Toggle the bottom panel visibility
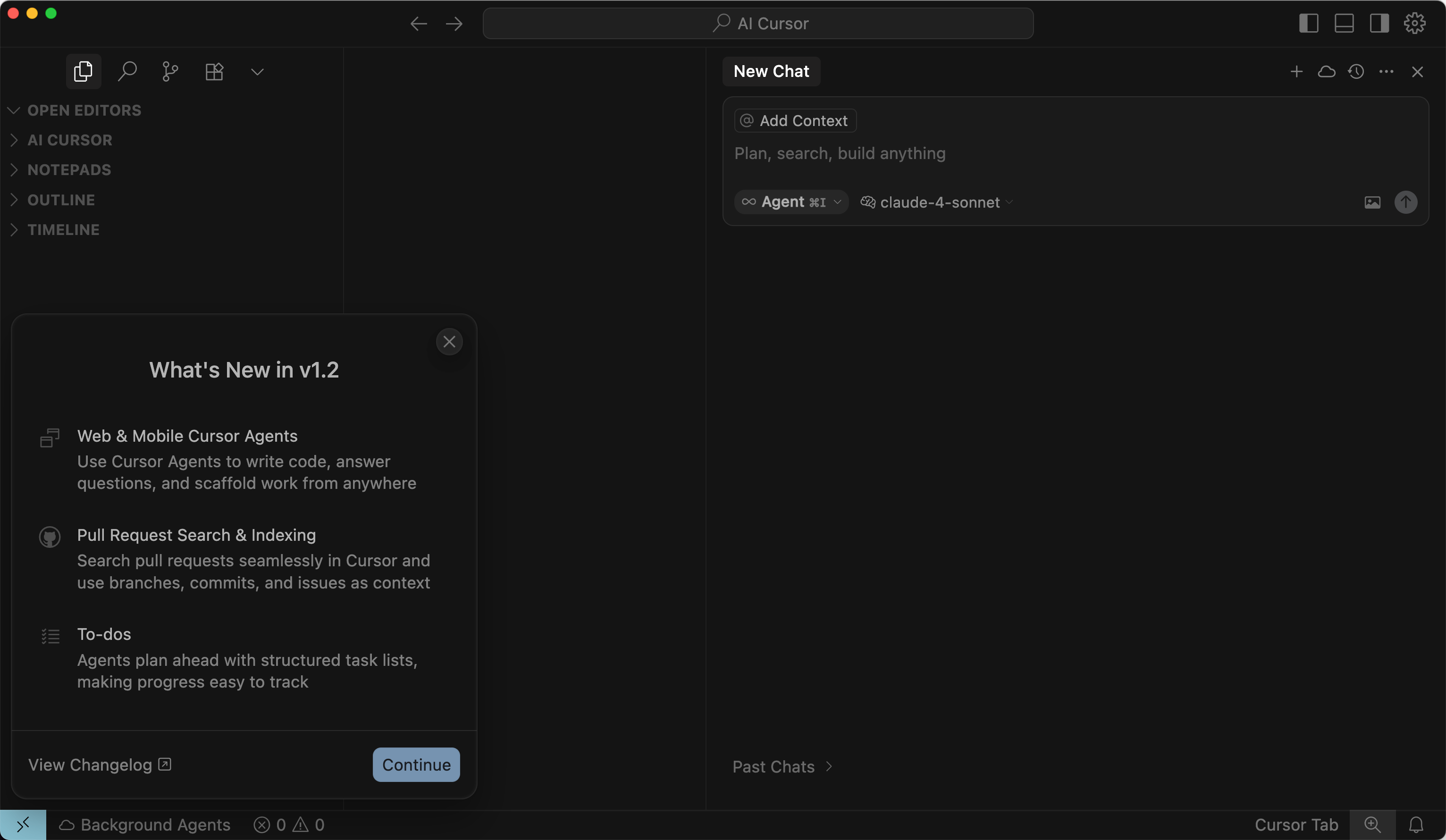The width and height of the screenshot is (1446, 840). pos(1345,24)
